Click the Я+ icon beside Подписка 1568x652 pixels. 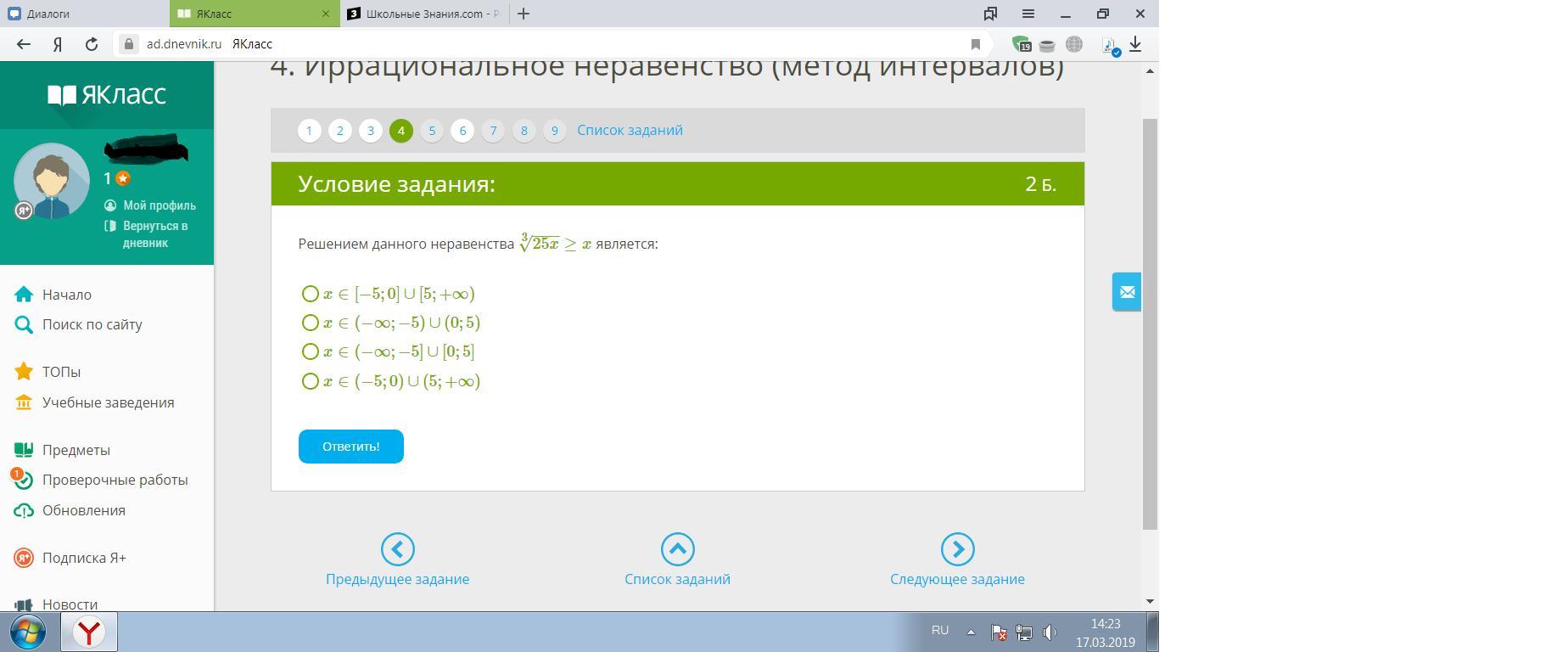pyautogui.click(x=24, y=558)
